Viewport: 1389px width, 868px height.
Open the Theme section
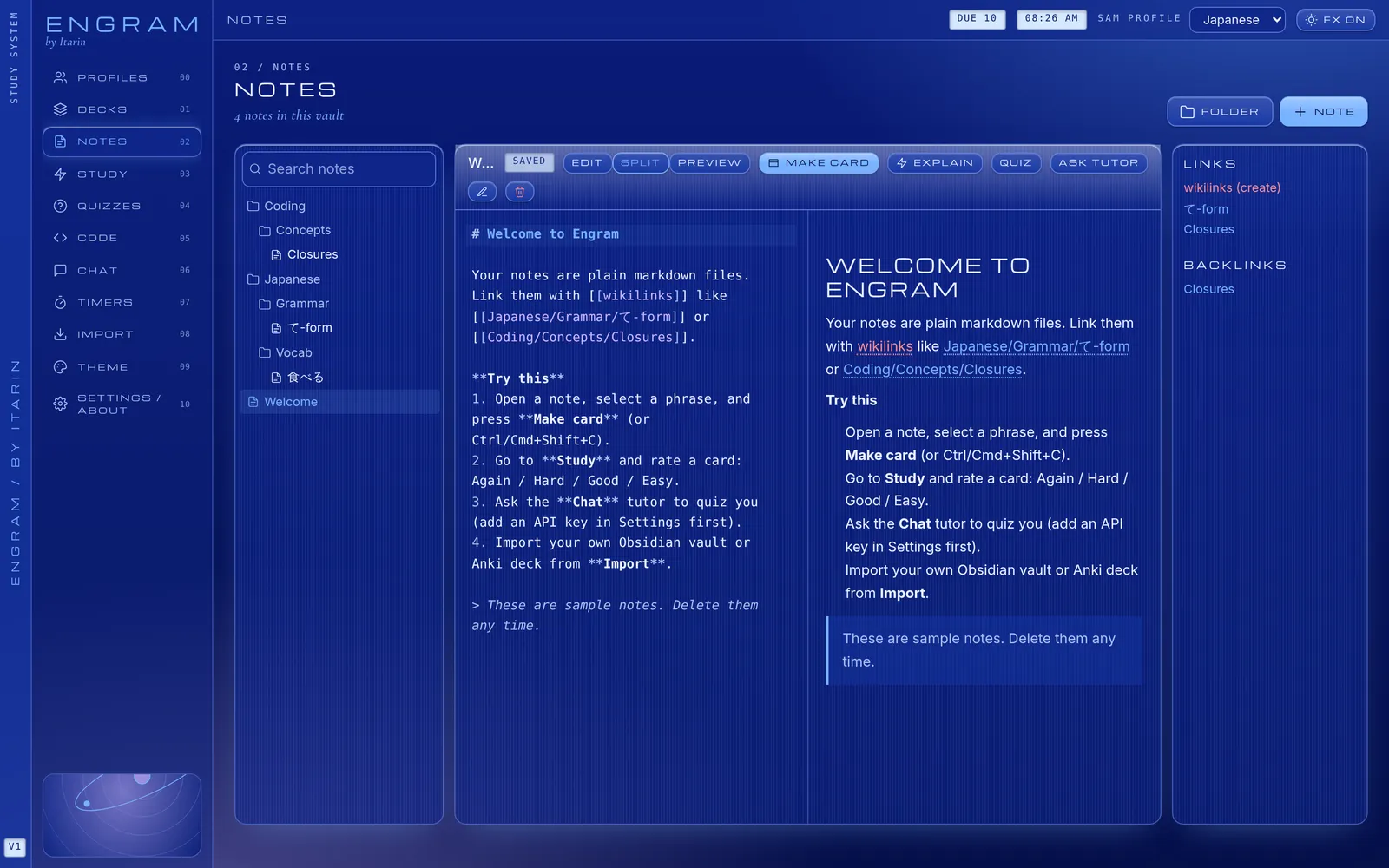pos(122,366)
